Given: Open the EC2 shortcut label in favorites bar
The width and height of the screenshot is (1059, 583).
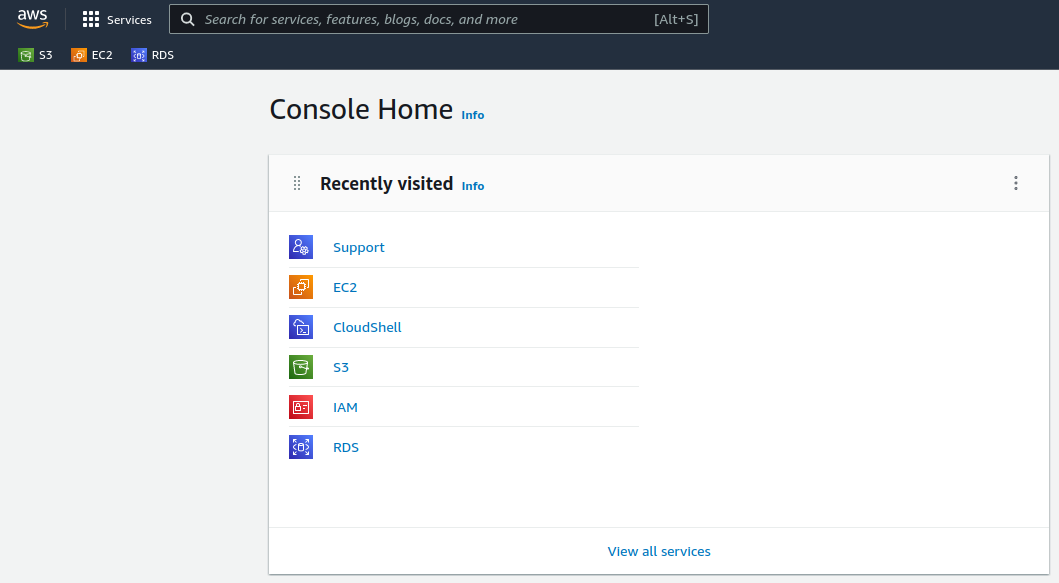Looking at the screenshot, I should [x=102, y=55].
